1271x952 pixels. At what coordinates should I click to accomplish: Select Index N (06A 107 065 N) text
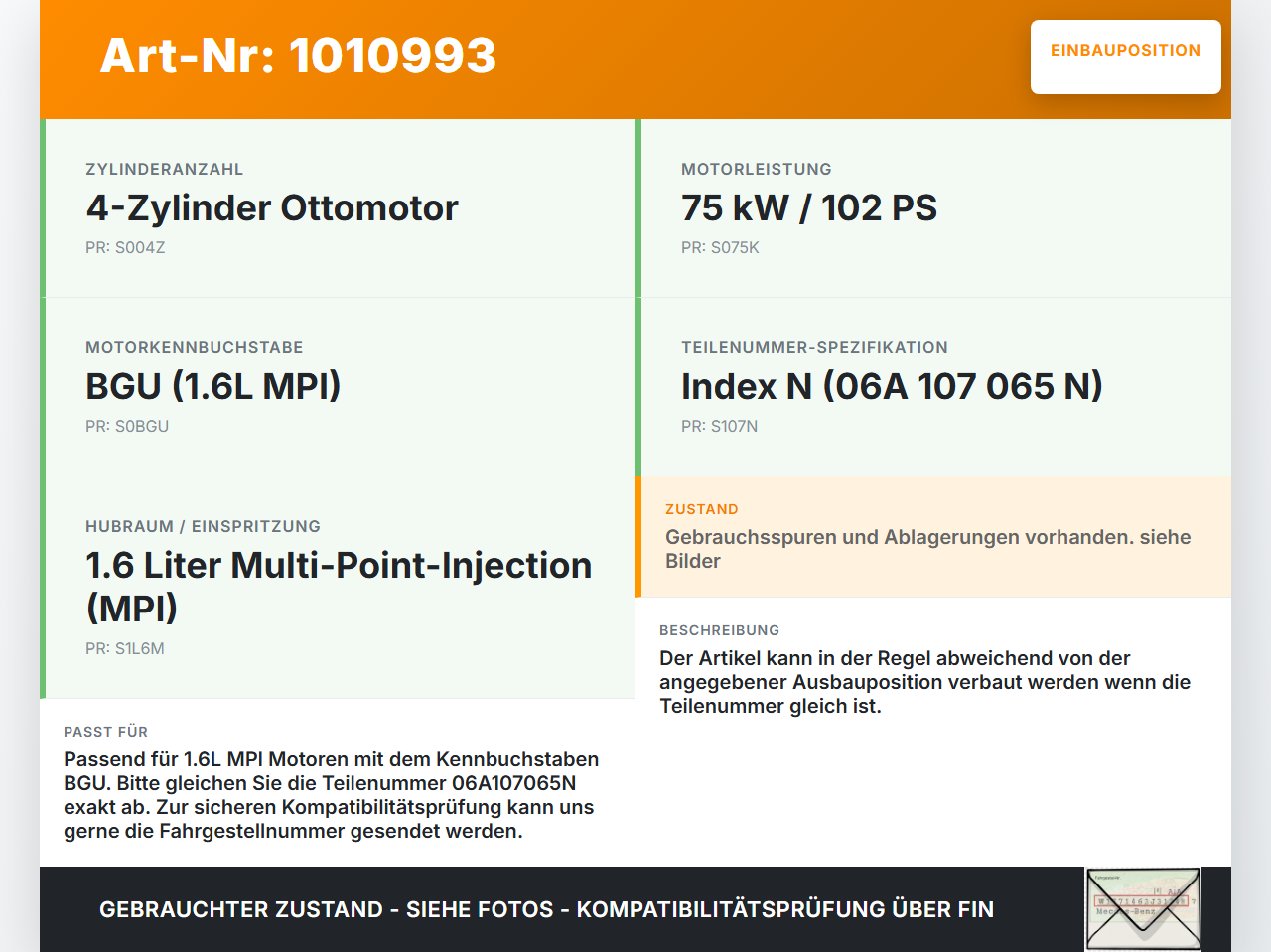point(892,386)
